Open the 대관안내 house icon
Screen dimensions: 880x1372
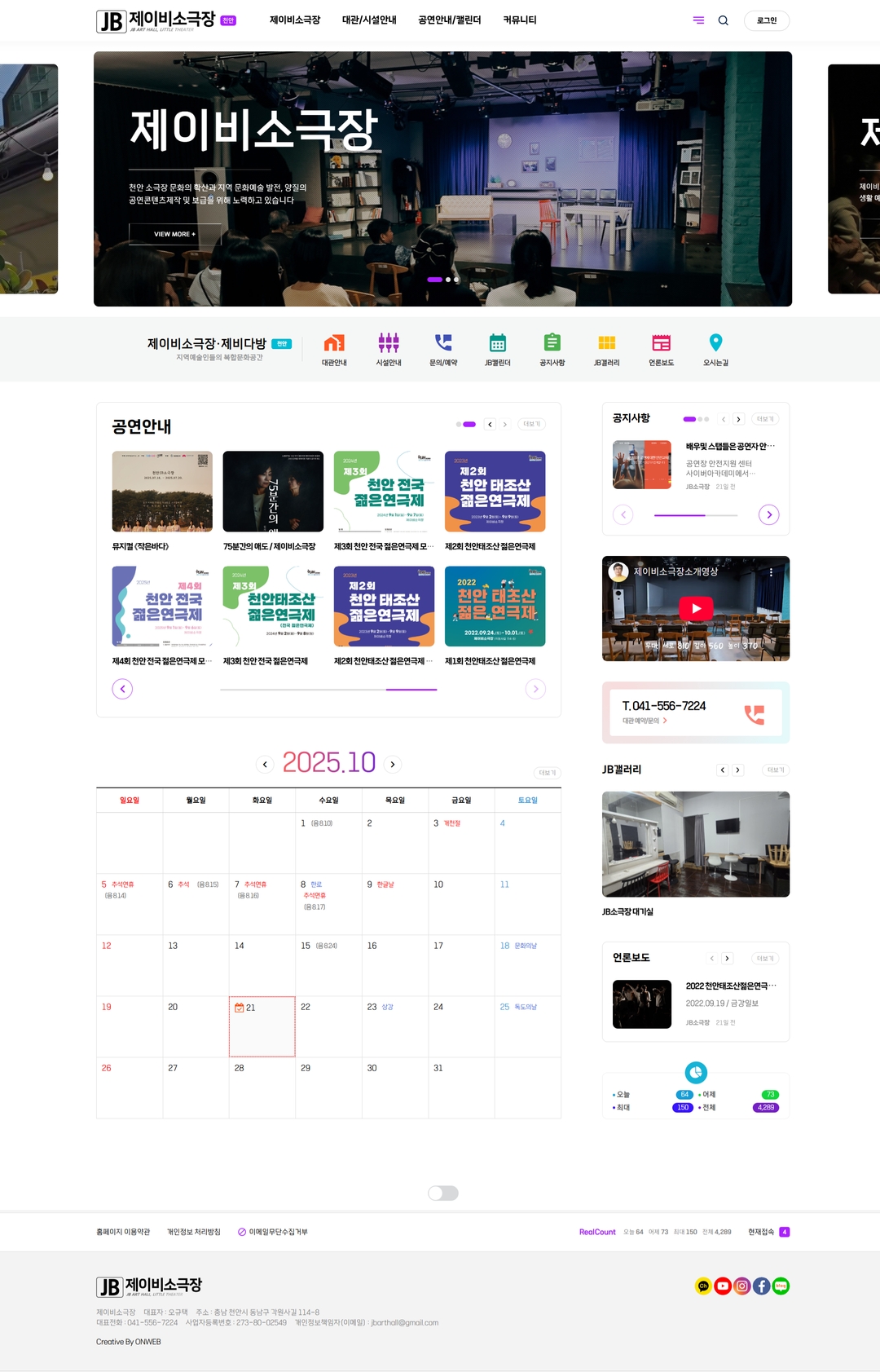click(x=334, y=343)
